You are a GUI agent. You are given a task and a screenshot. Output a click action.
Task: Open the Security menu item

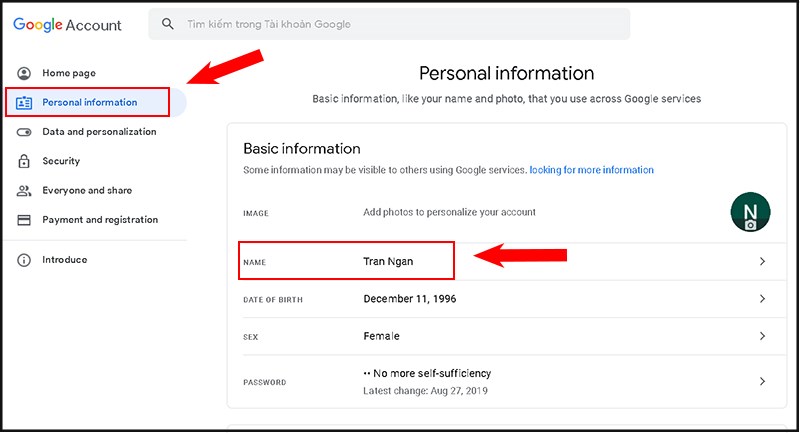[x=61, y=161]
